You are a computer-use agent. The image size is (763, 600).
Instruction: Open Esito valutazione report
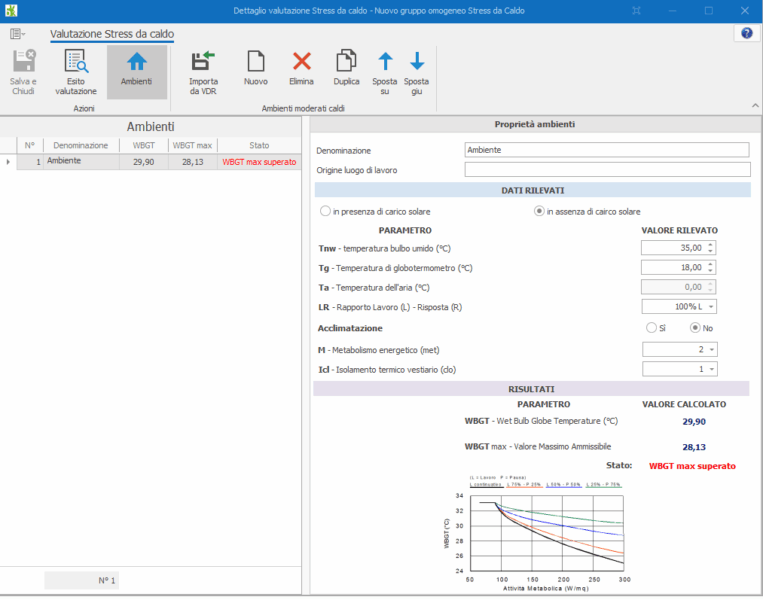pyautogui.click(x=76, y=72)
